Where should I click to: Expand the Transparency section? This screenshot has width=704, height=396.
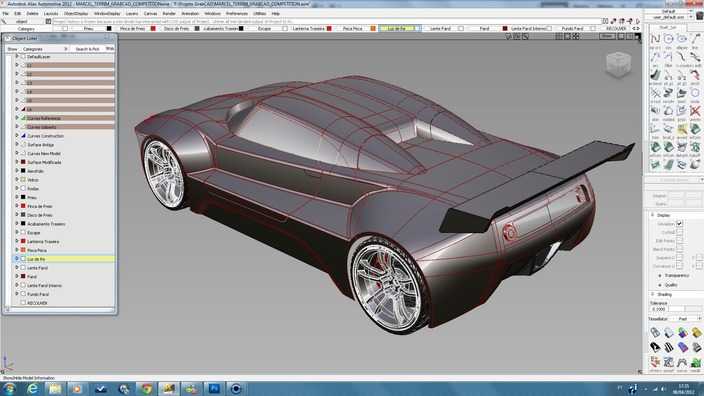click(660, 275)
